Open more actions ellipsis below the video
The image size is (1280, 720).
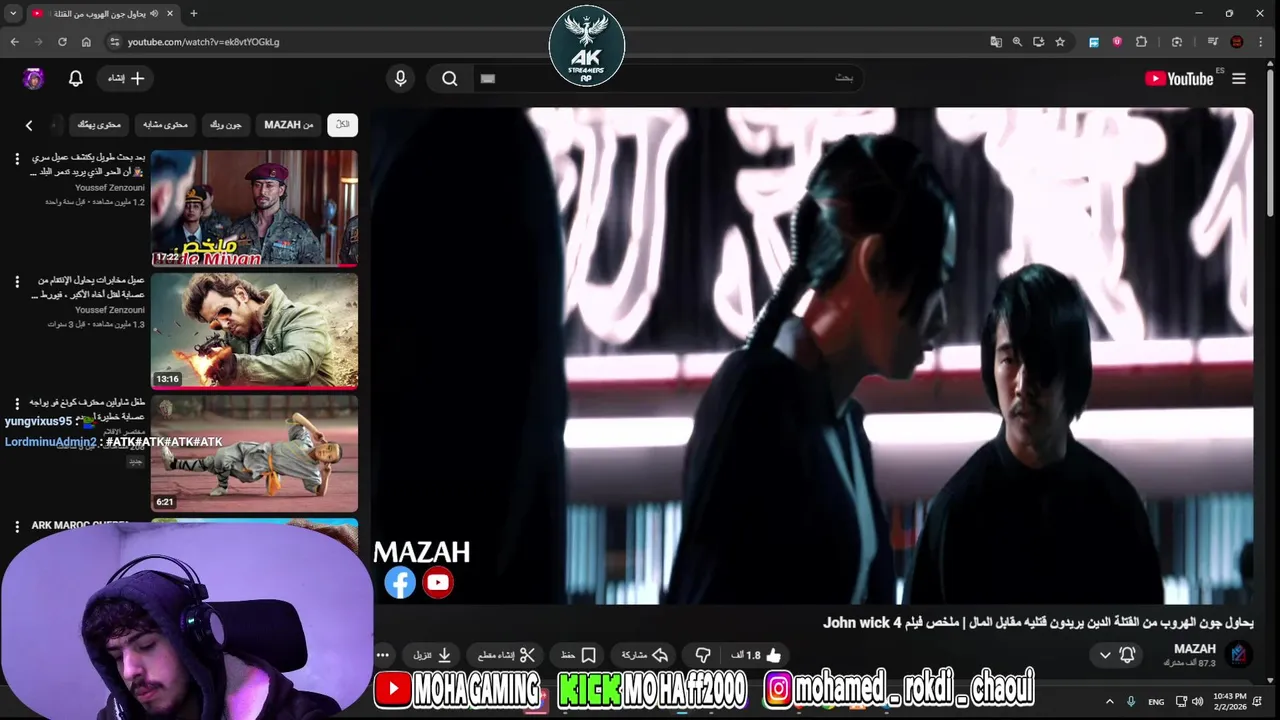(383, 655)
